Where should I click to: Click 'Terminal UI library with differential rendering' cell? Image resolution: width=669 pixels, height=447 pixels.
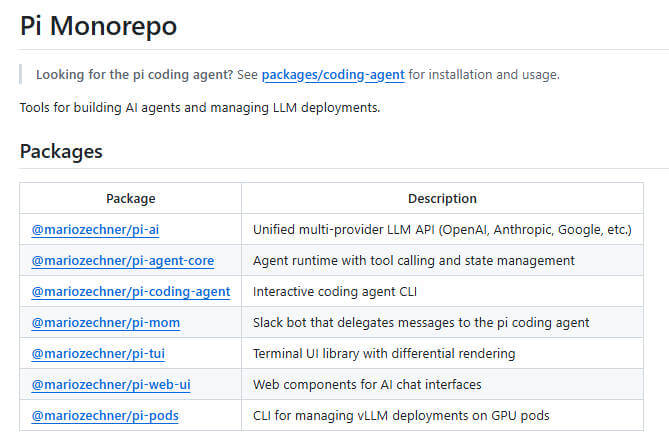[442, 354]
